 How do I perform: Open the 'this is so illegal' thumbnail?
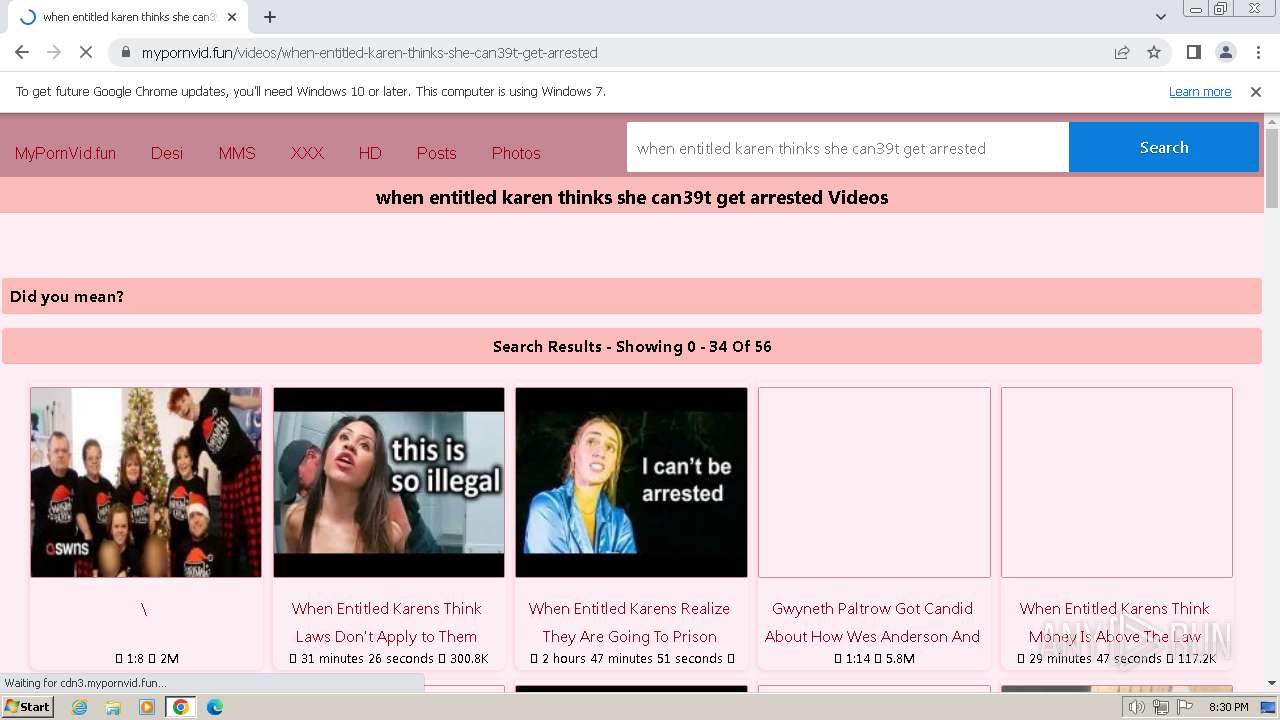[x=389, y=482]
